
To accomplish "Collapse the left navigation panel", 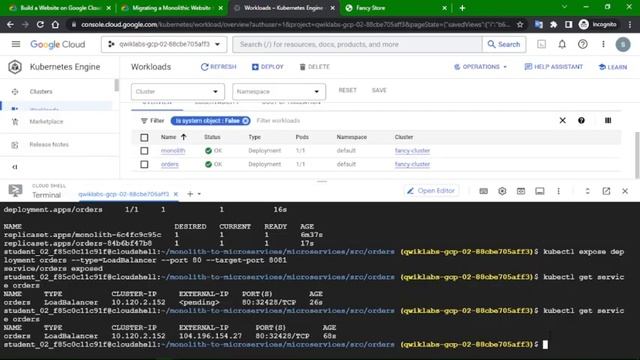I will click(x=15, y=167).
